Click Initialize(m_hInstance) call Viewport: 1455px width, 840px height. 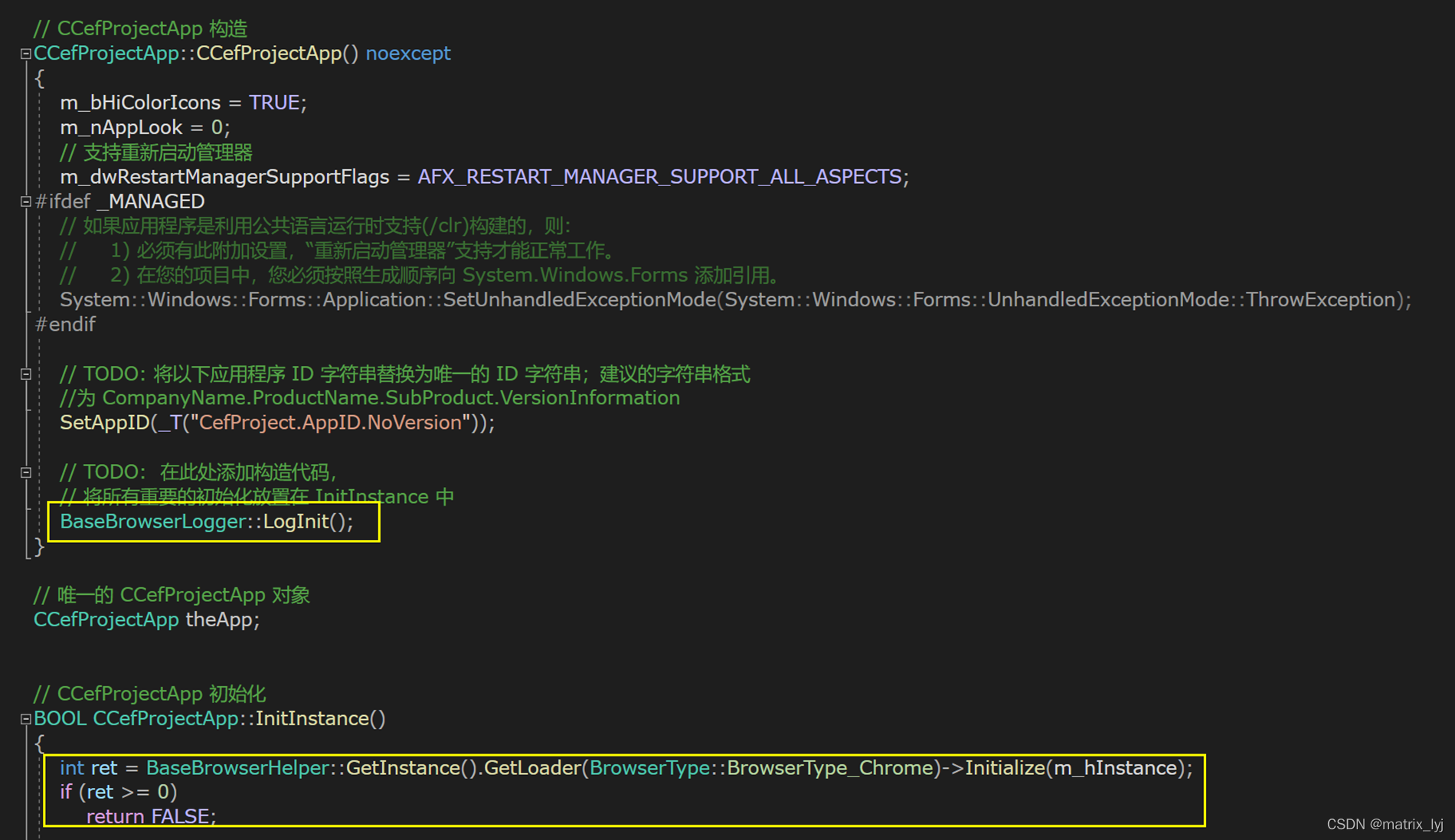click(1074, 768)
